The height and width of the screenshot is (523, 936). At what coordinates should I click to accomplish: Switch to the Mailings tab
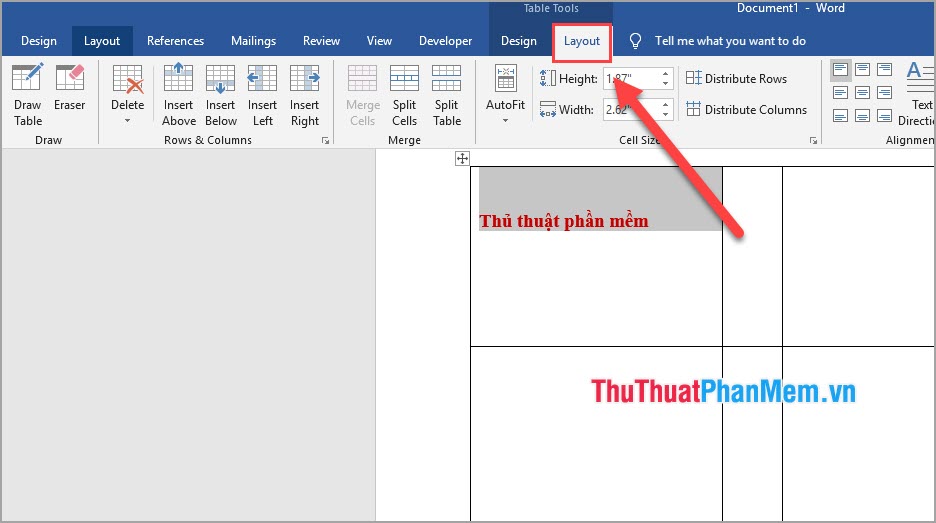pos(254,41)
